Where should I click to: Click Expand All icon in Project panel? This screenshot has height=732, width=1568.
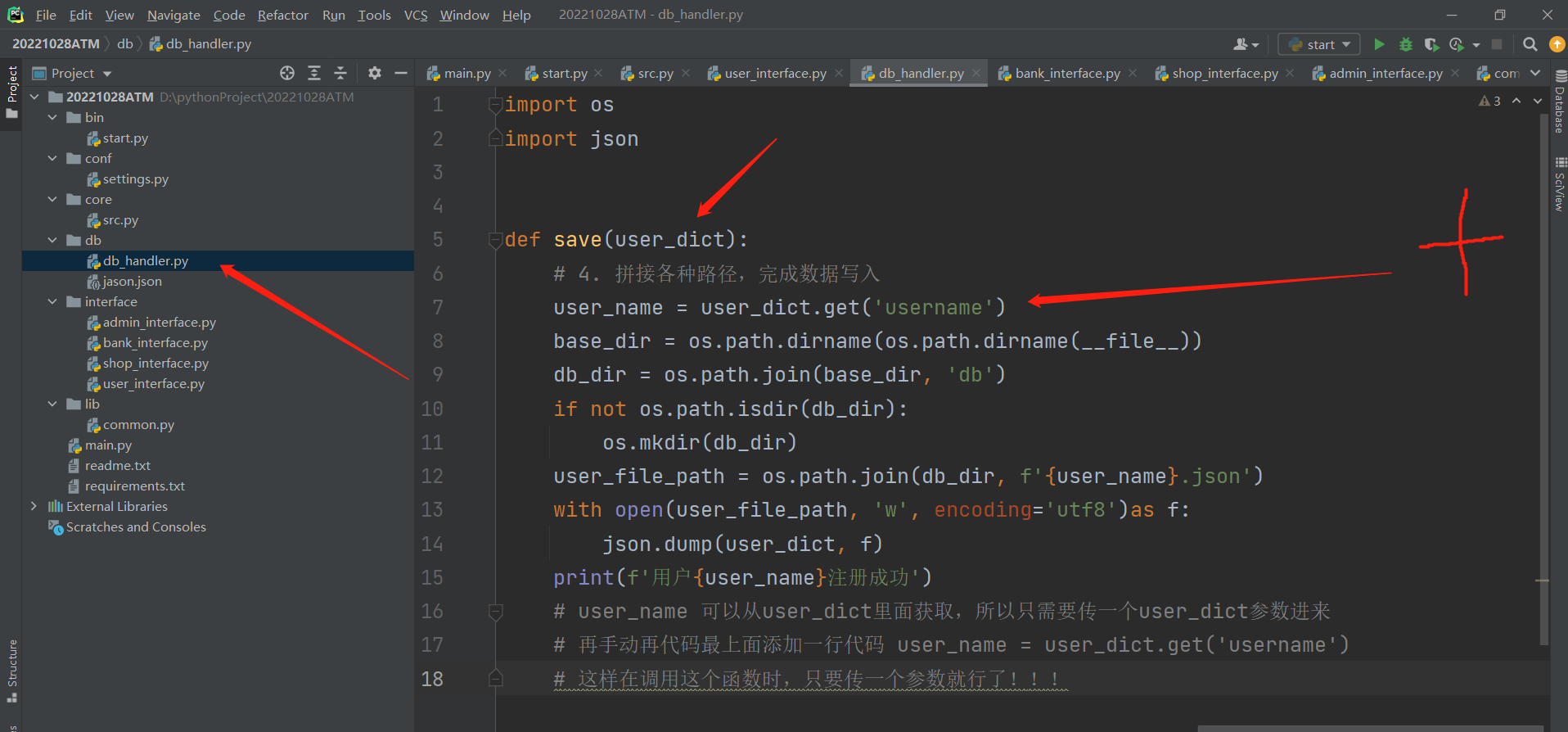tap(314, 73)
